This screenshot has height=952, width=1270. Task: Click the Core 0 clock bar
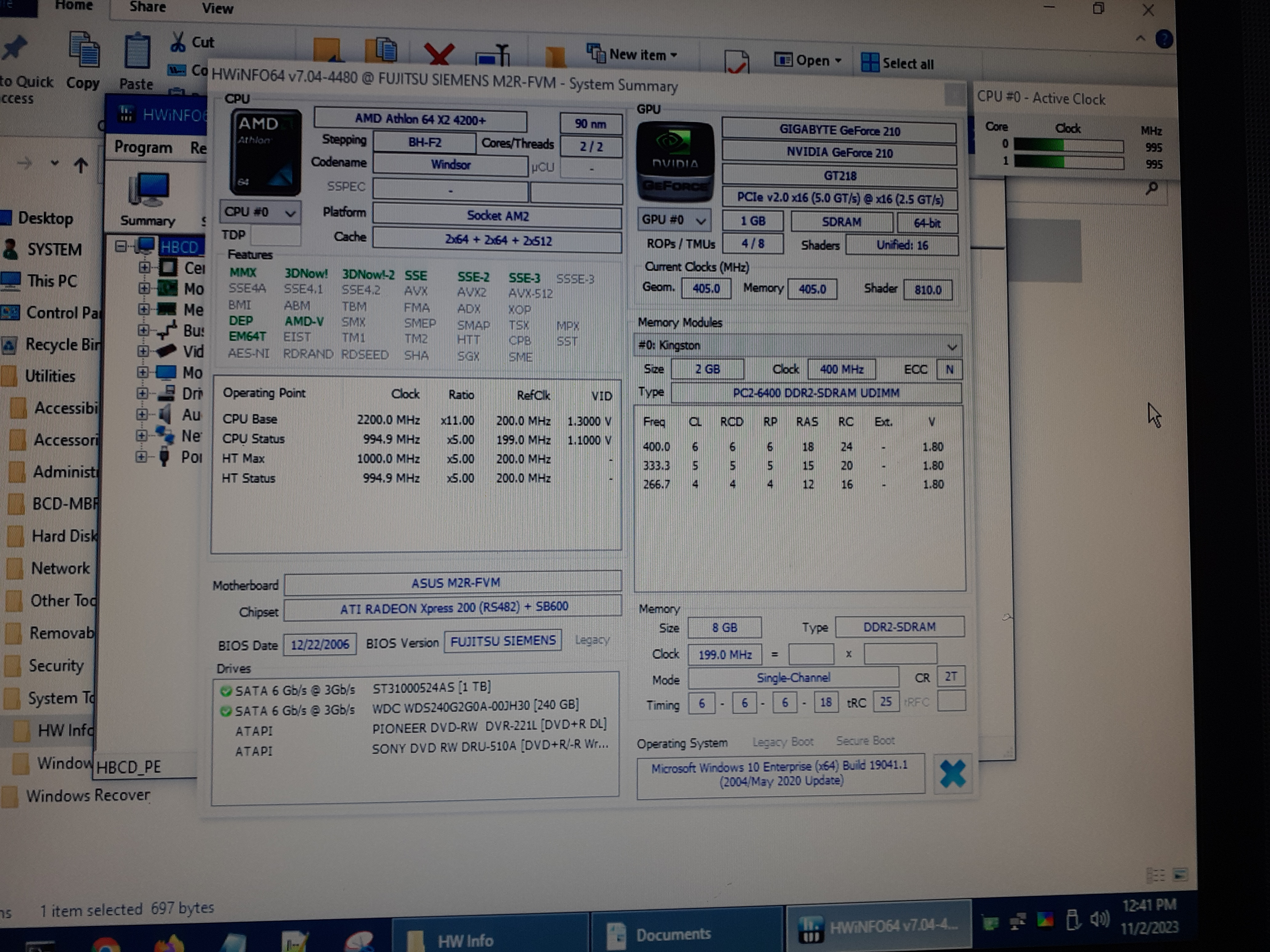point(1068,146)
